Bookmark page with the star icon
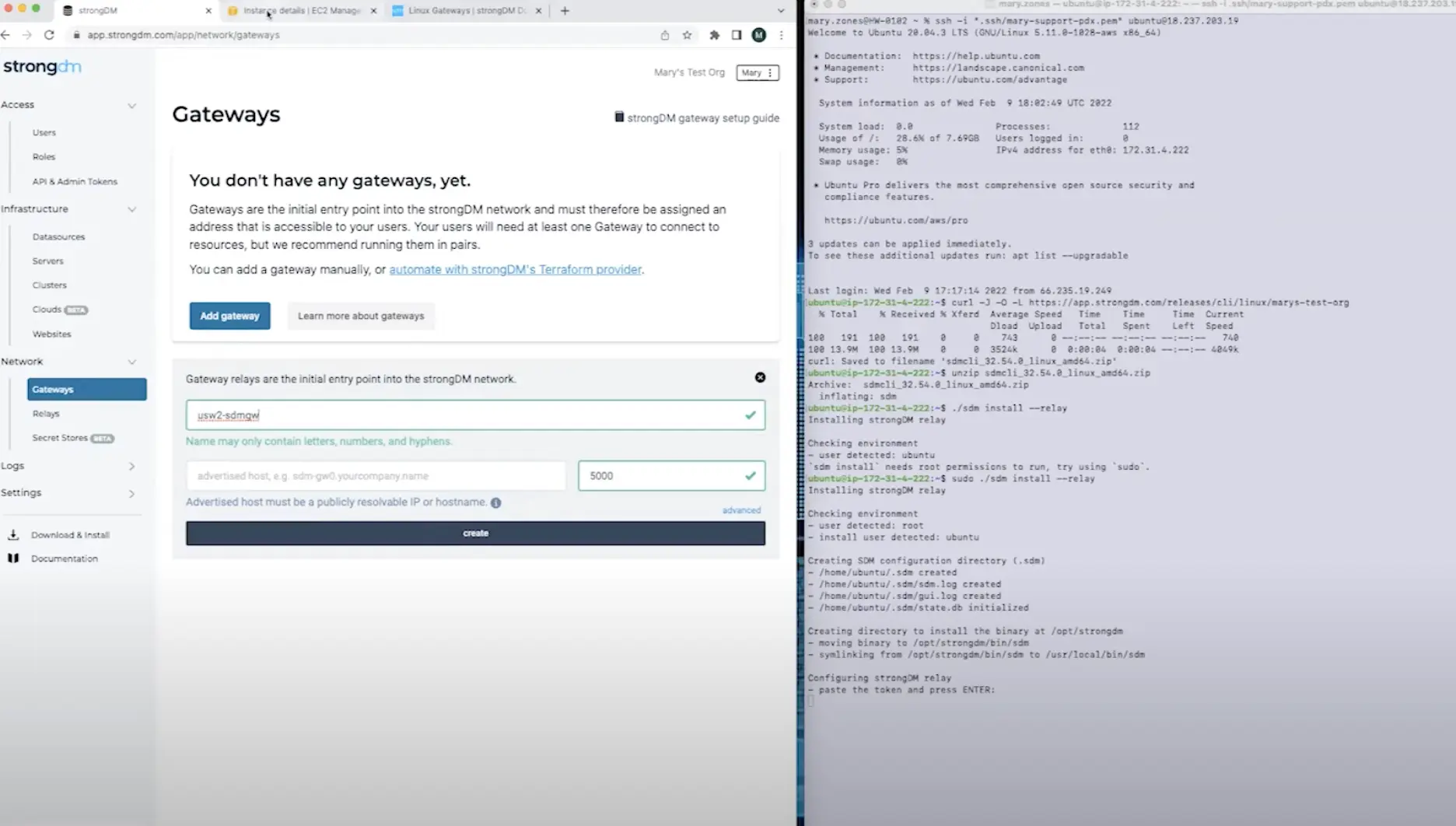Viewport: 1456px width, 826px height. [x=687, y=35]
